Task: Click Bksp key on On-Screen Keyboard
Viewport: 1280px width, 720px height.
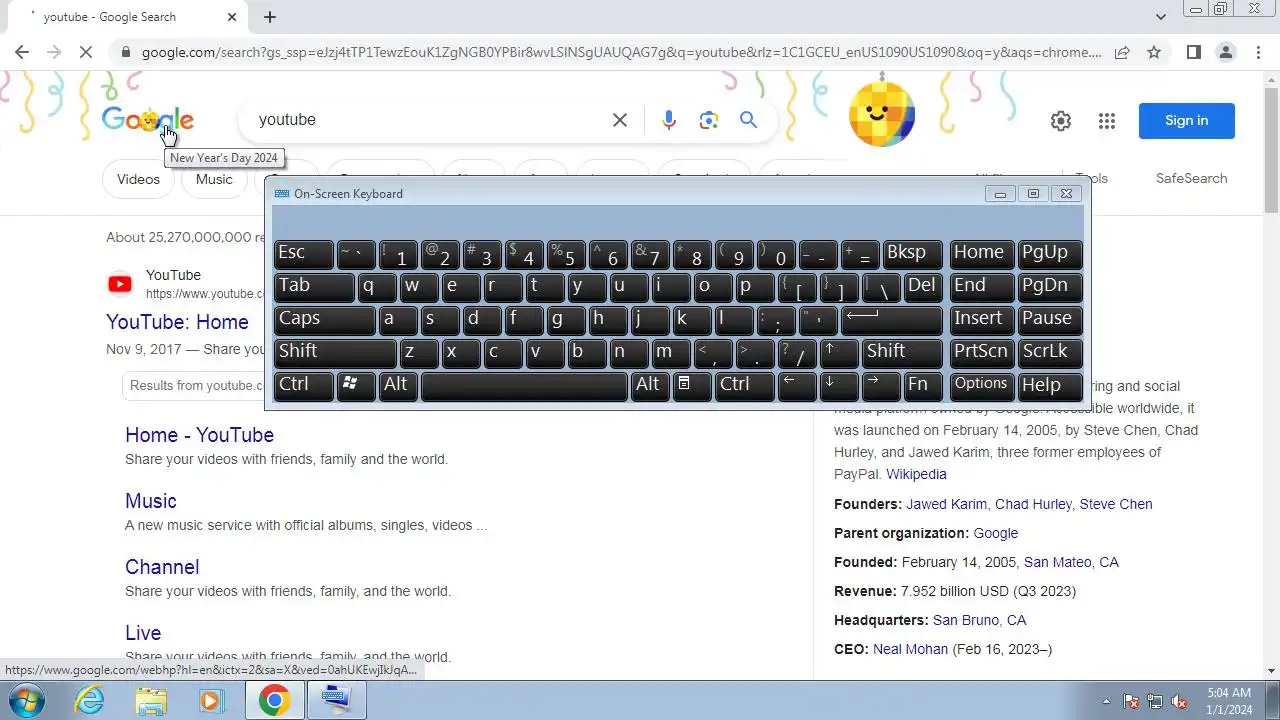Action: click(x=912, y=254)
